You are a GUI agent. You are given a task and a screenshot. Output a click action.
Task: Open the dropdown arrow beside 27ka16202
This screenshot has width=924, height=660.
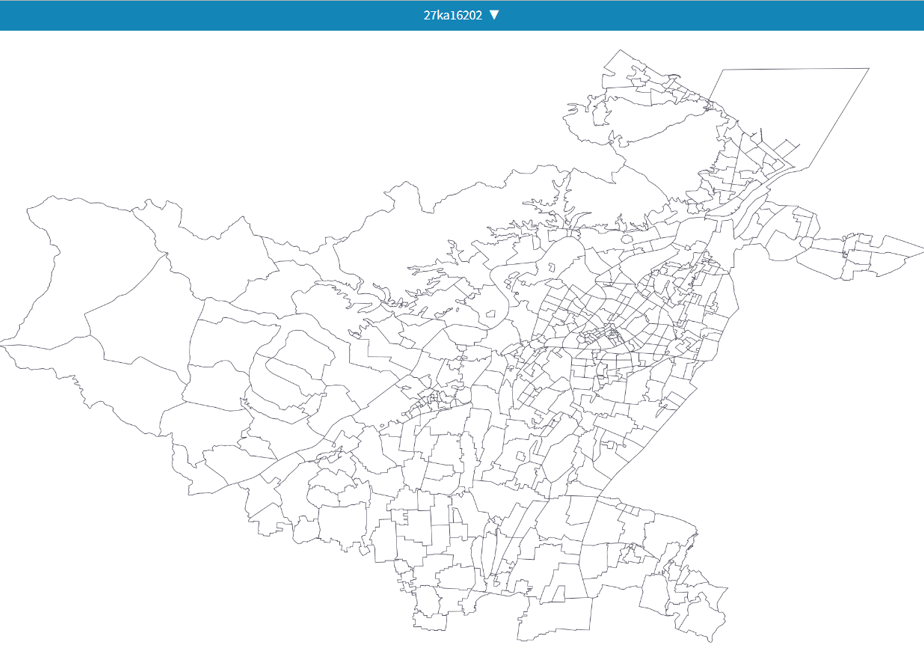[494, 15]
